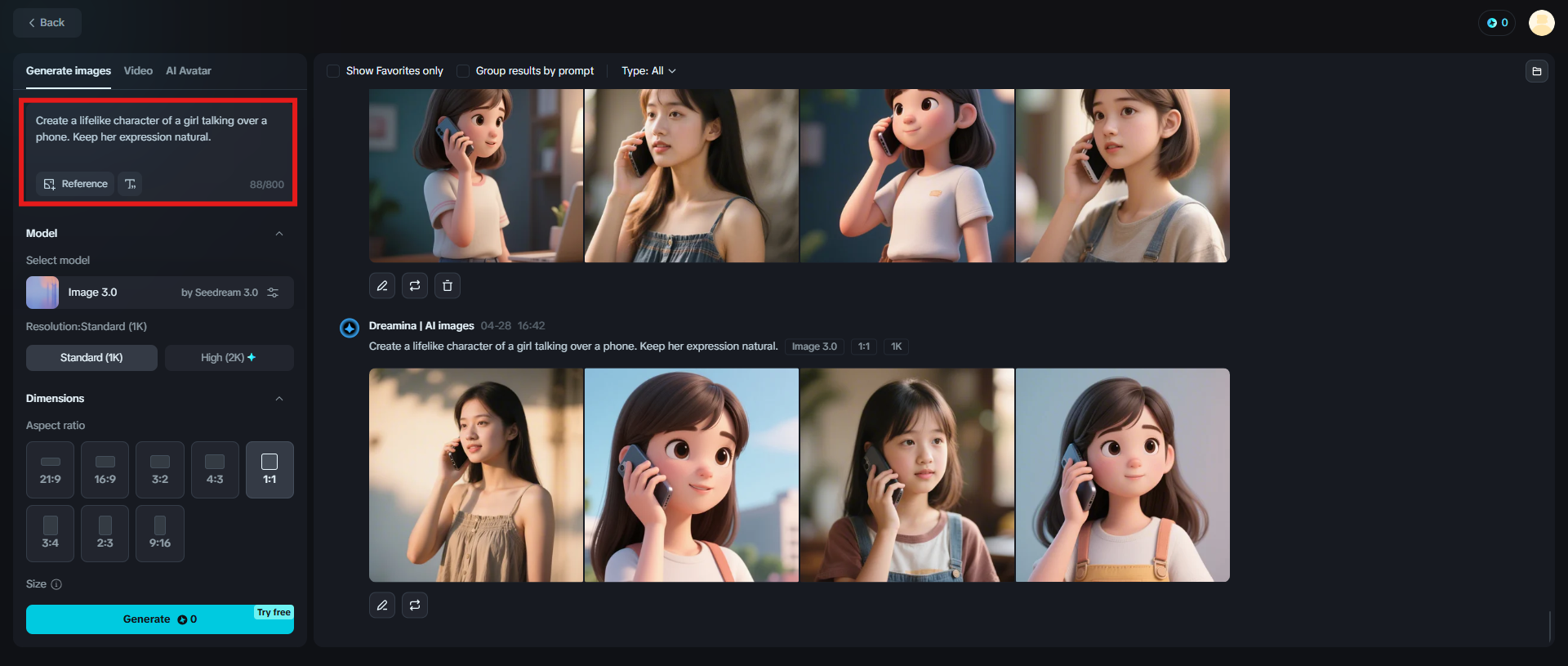Go back using the Back button
Image resolution: width=1568 pixels, height=666 pixels.
pos(47,23)
